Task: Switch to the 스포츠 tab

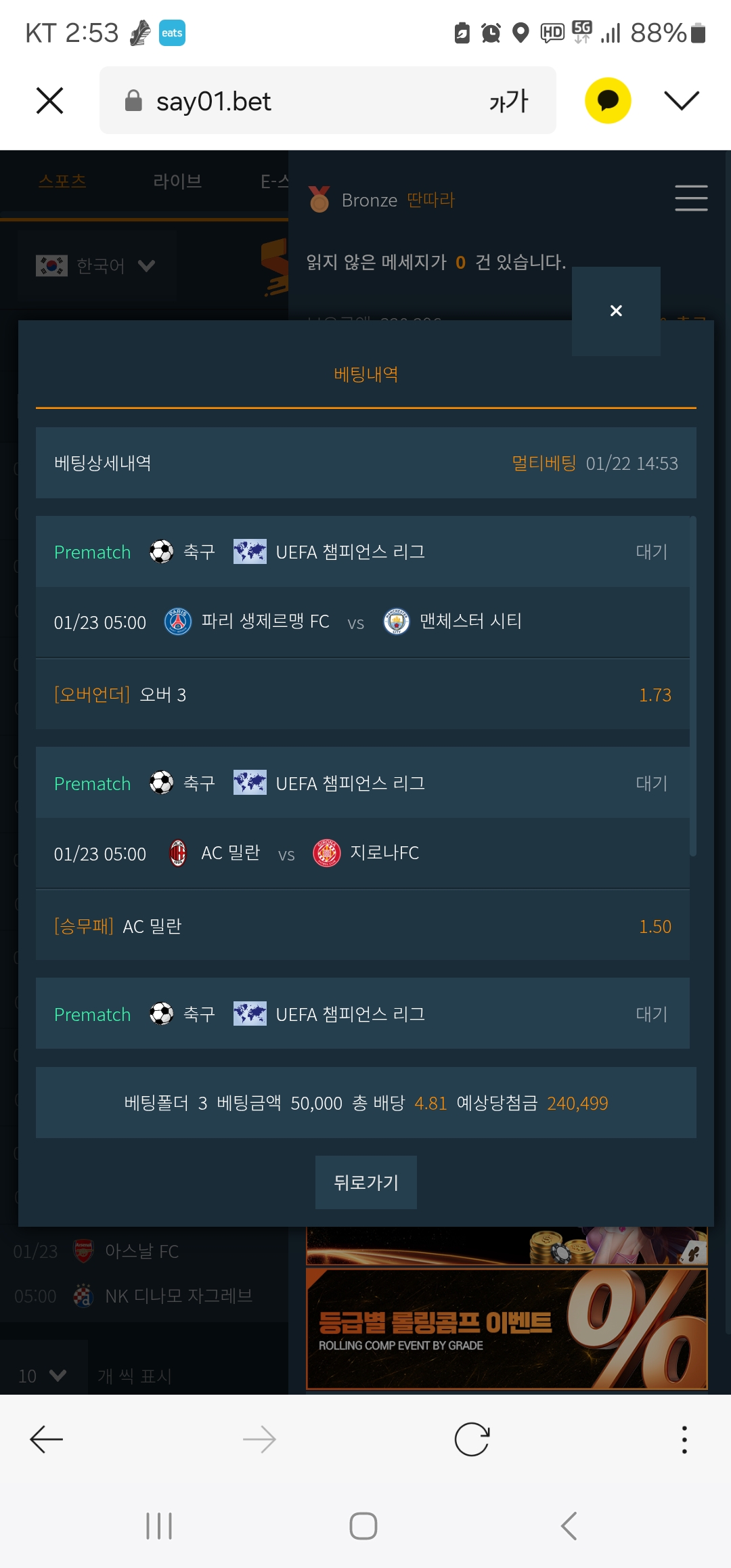Action: coord(62,181)
